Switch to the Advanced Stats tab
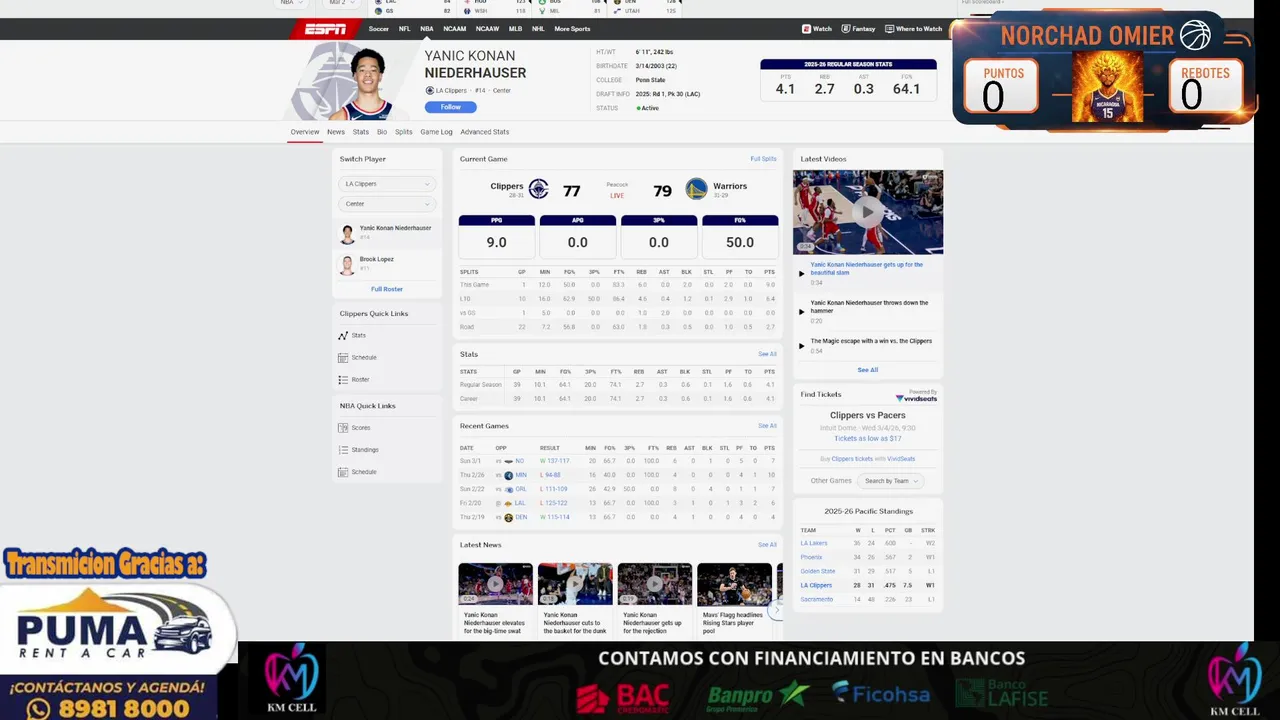The image size is (1280, 720). click(x=484, y=132)
